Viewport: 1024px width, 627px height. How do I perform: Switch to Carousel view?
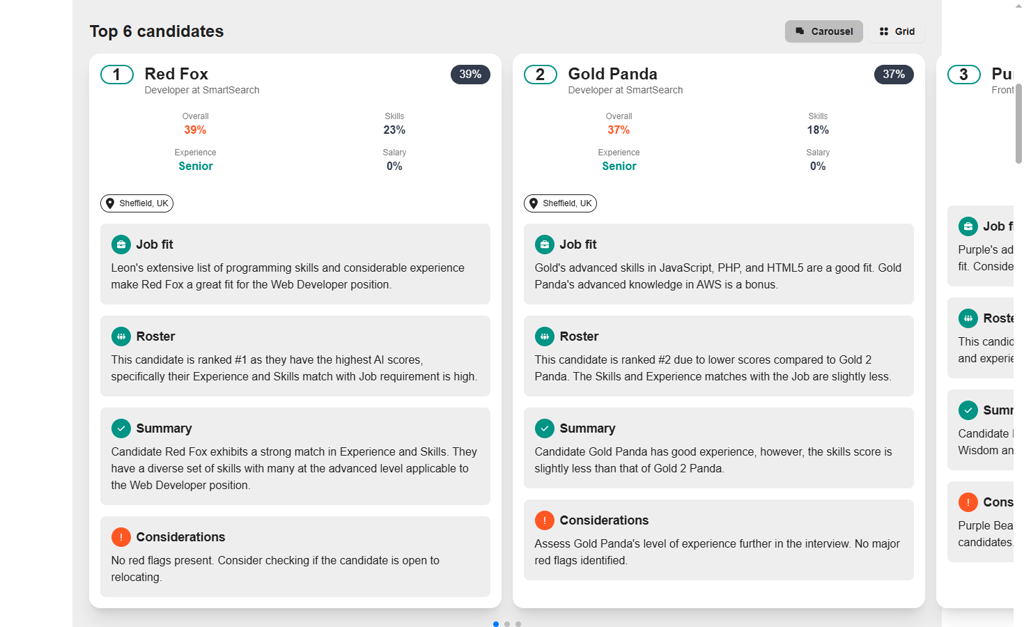click(x=823, y=31)
